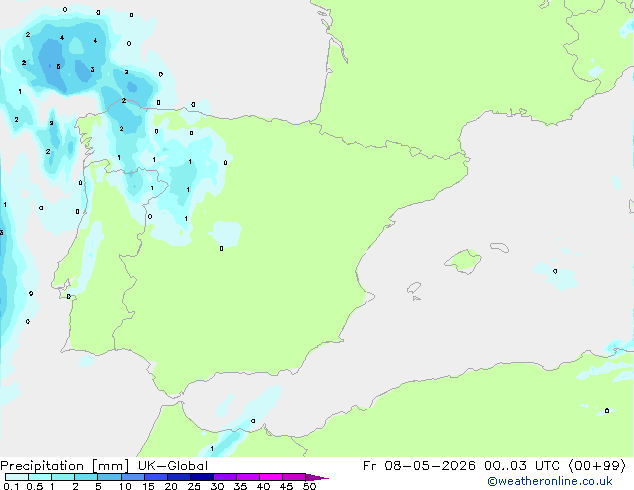
Task: Click the Mallorca island outline on map
Action: (x=463, y=261)
